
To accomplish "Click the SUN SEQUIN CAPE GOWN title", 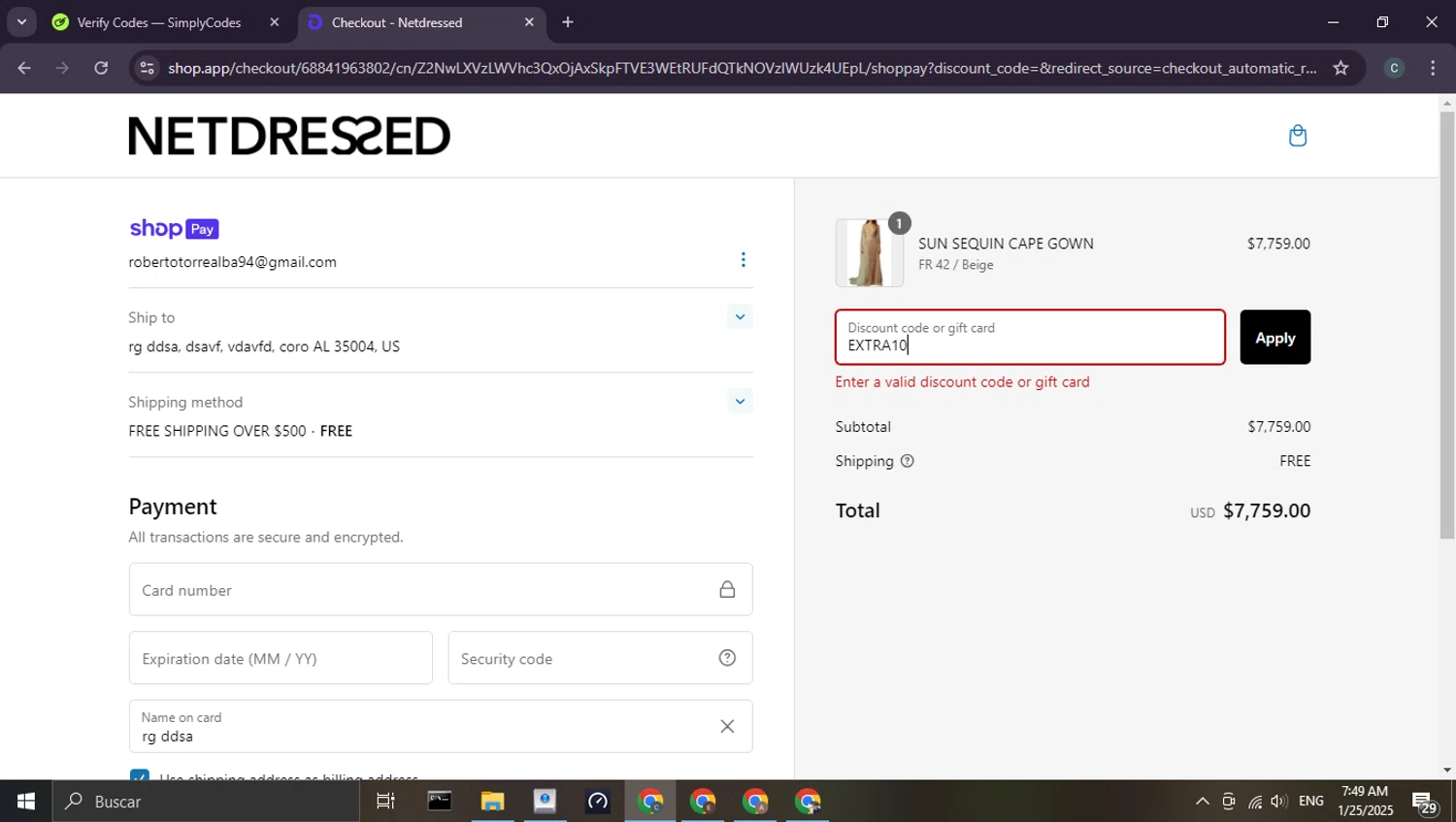I will point(1006,244).
